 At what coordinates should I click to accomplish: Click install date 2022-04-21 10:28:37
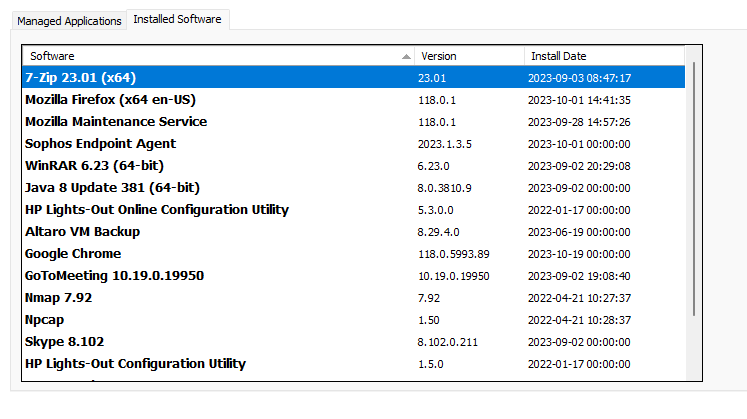(x=579, y=320)
